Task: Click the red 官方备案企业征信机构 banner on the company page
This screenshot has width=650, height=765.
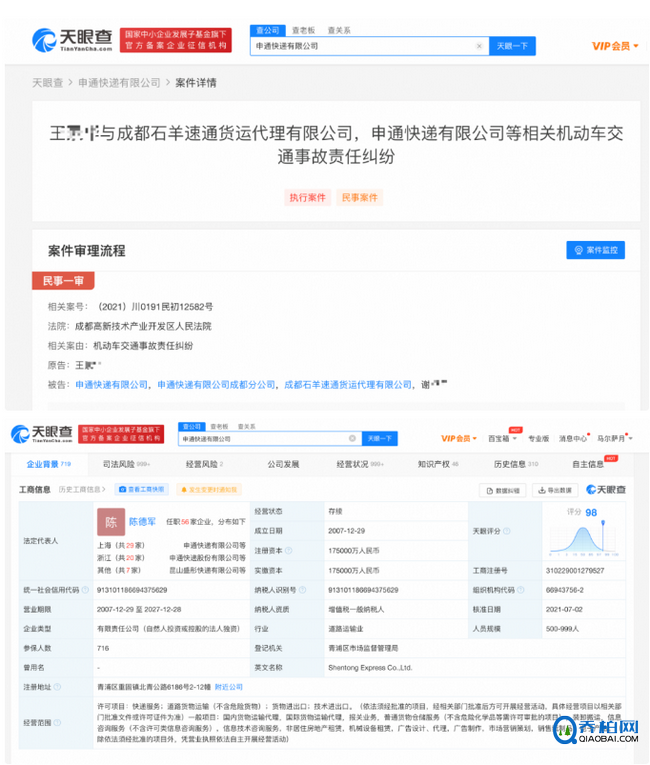Action: pyautogui.click(x=121, y=434)
